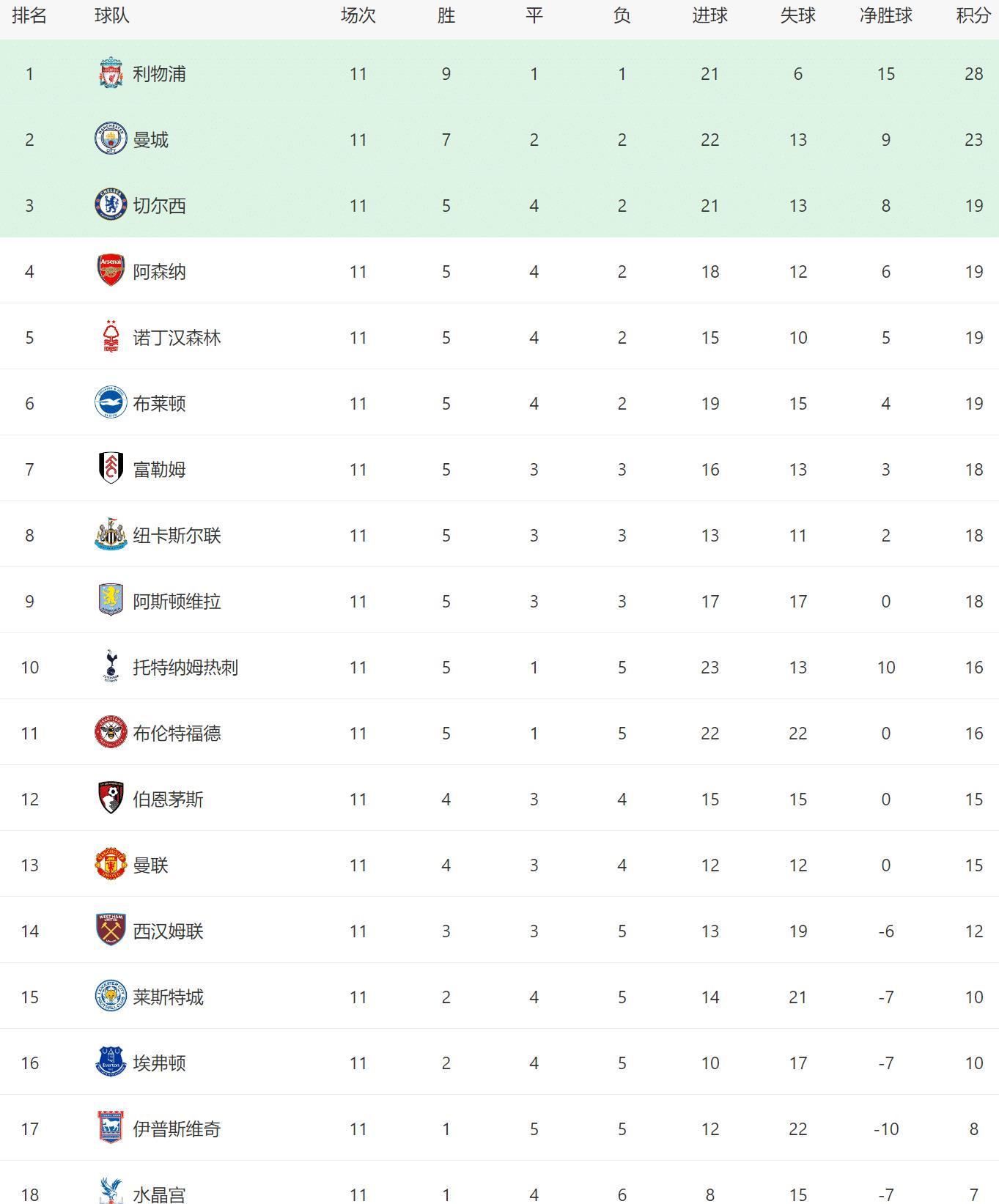999x1204 pixels.
Task: Click the 积分 column header
Action: tap(973, 15)
